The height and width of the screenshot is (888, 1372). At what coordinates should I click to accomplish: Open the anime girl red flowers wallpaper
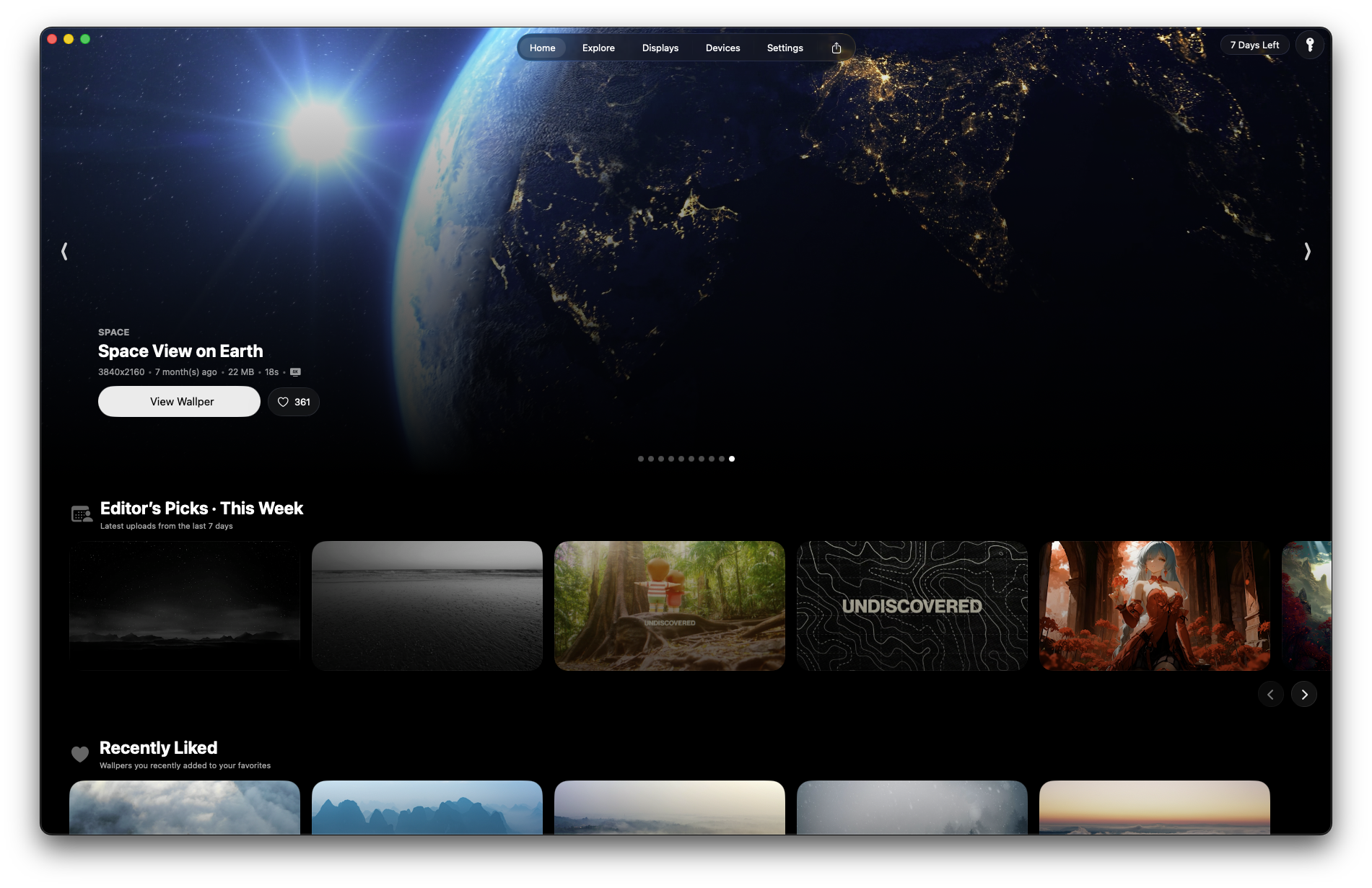point(1154,606)
